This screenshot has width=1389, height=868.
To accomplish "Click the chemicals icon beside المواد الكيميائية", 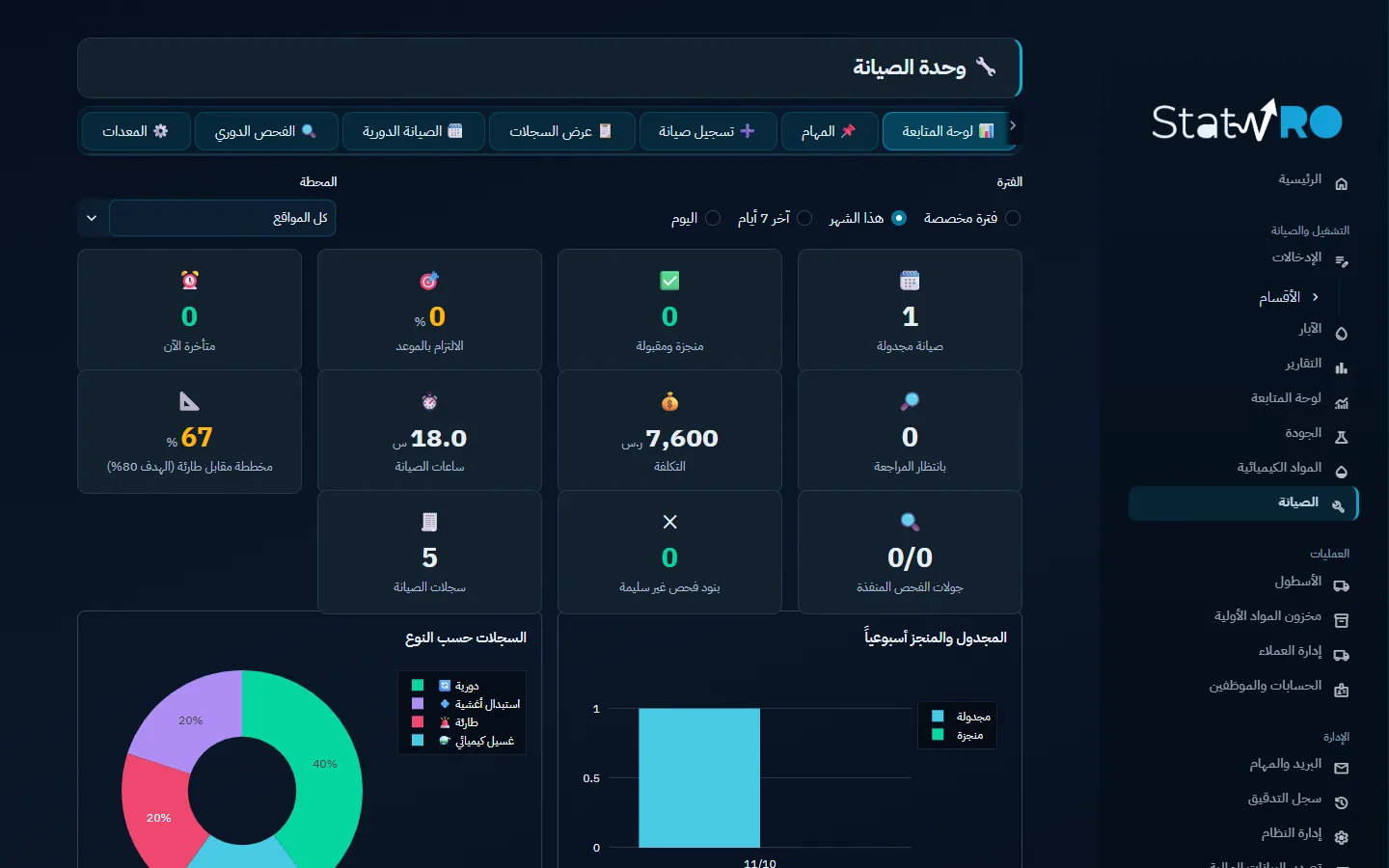I will (1341, 472).
